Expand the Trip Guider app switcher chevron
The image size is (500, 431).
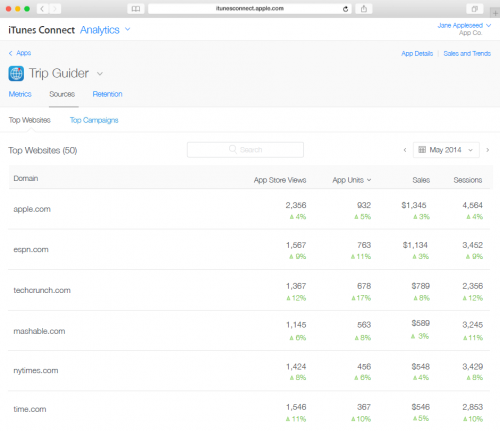click(x=100, y=74)
